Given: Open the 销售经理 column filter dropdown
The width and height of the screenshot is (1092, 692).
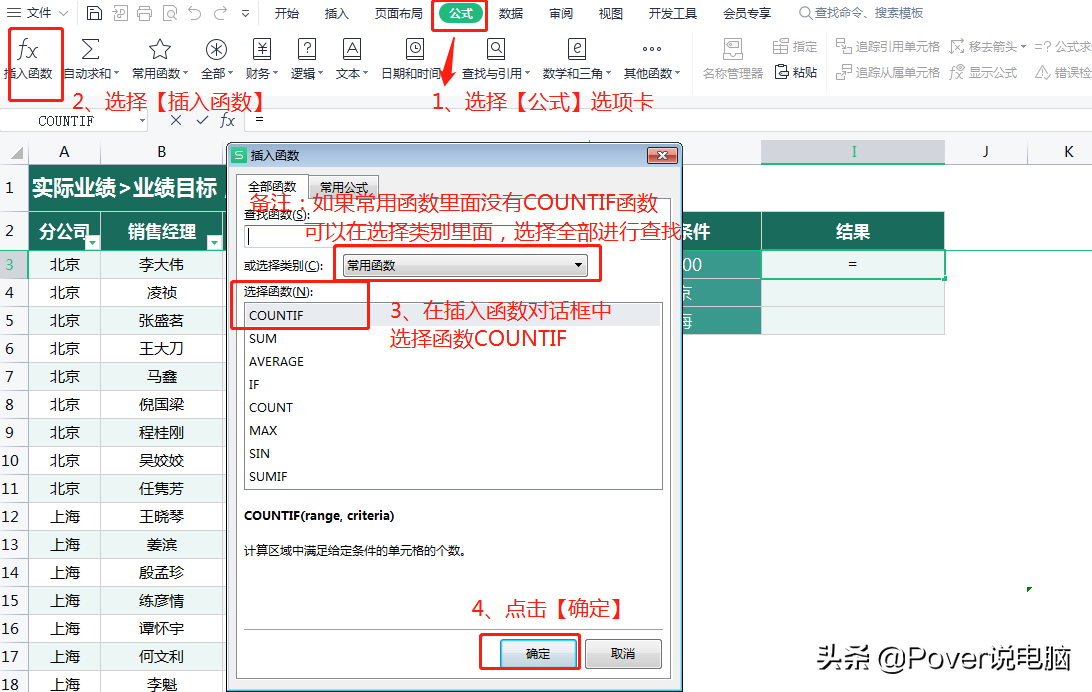Looking at the screenshot, I should click(x=214, y=243).
